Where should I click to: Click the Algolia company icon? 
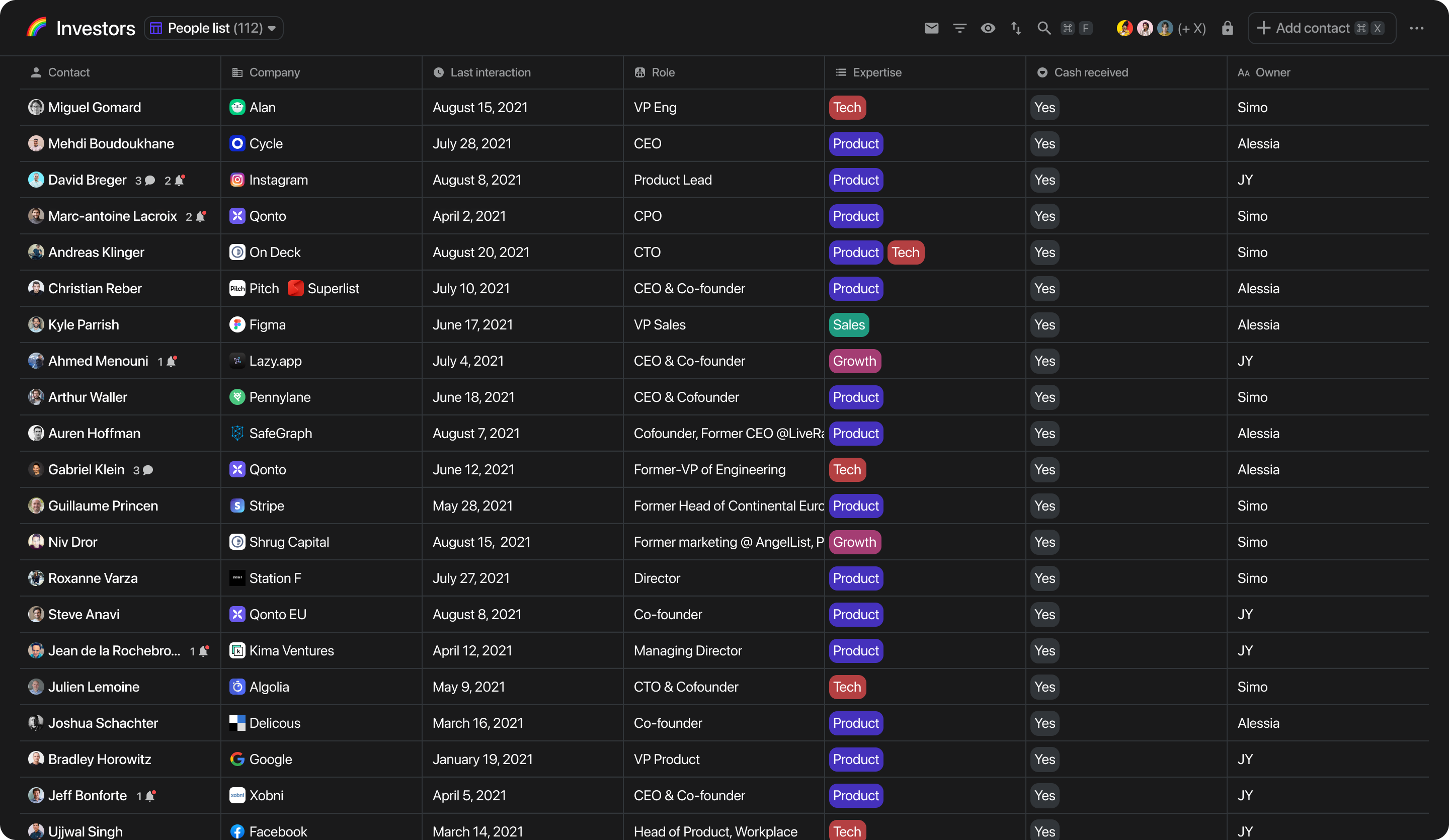[x=237, y=687]
